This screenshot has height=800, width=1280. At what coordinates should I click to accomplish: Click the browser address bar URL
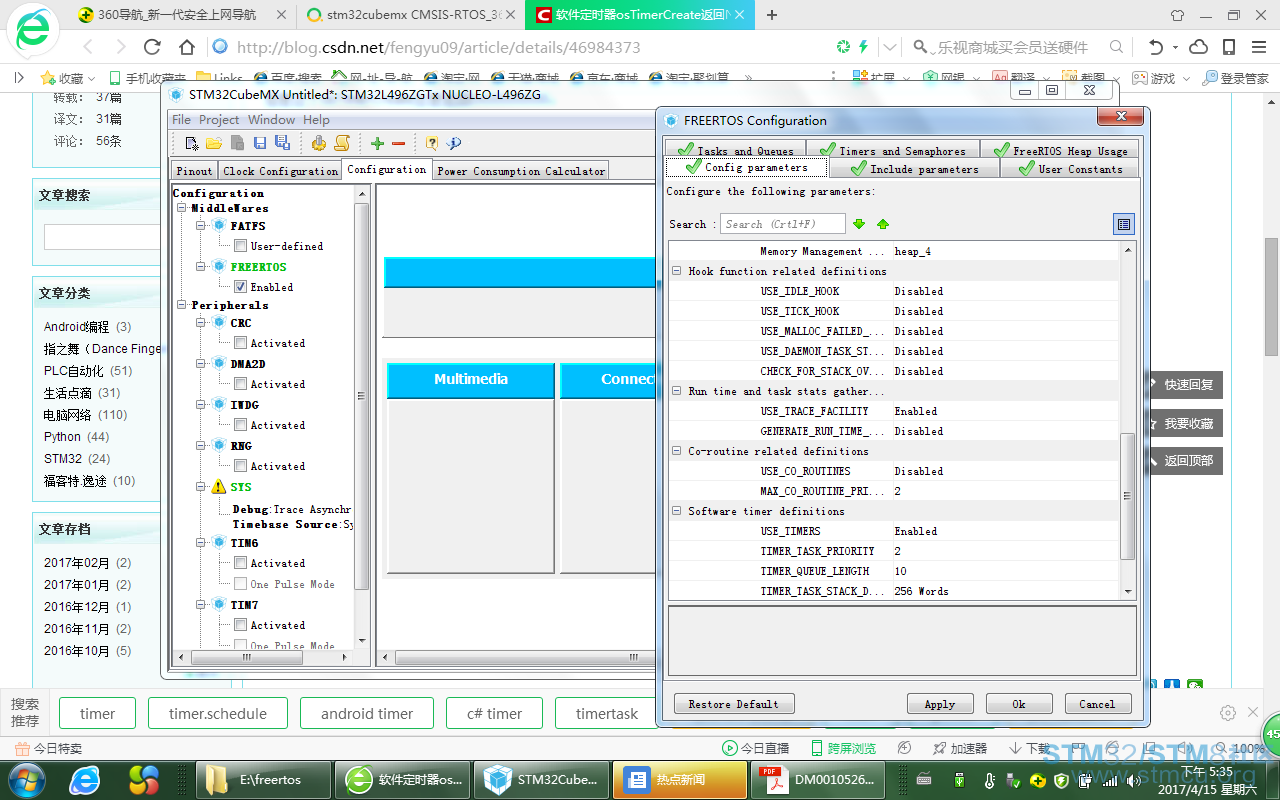click(x=438, y=47)
